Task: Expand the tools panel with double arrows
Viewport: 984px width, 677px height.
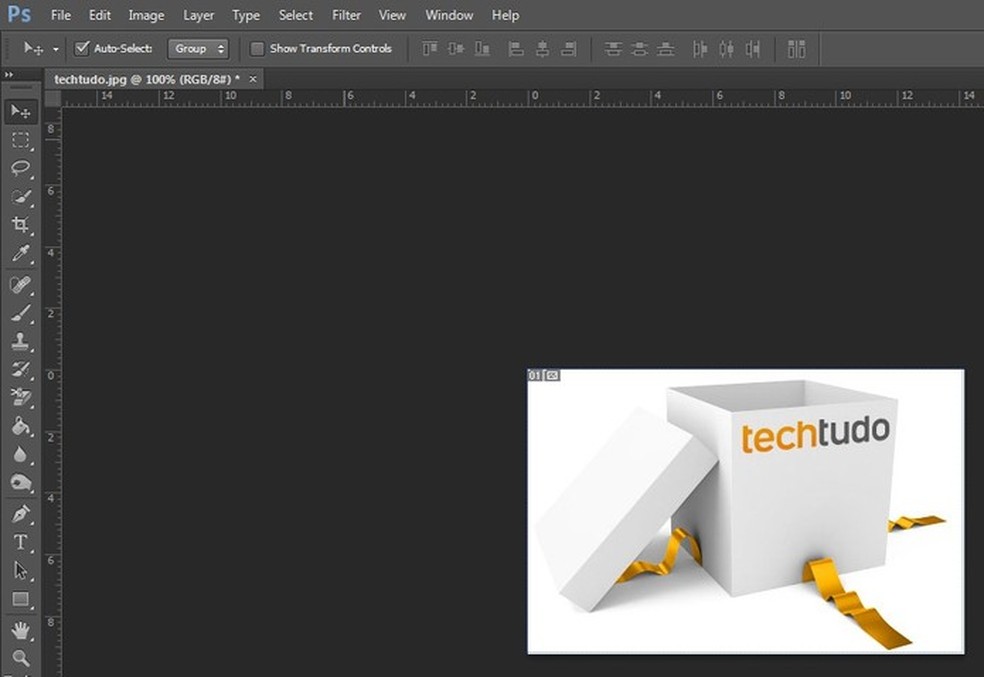Action: tap(9, 75)
